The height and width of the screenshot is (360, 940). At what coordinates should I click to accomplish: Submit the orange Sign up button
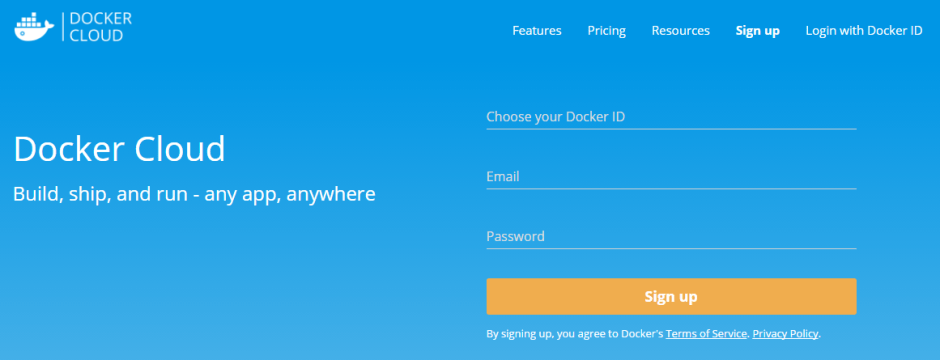click(x=671, y=297)
